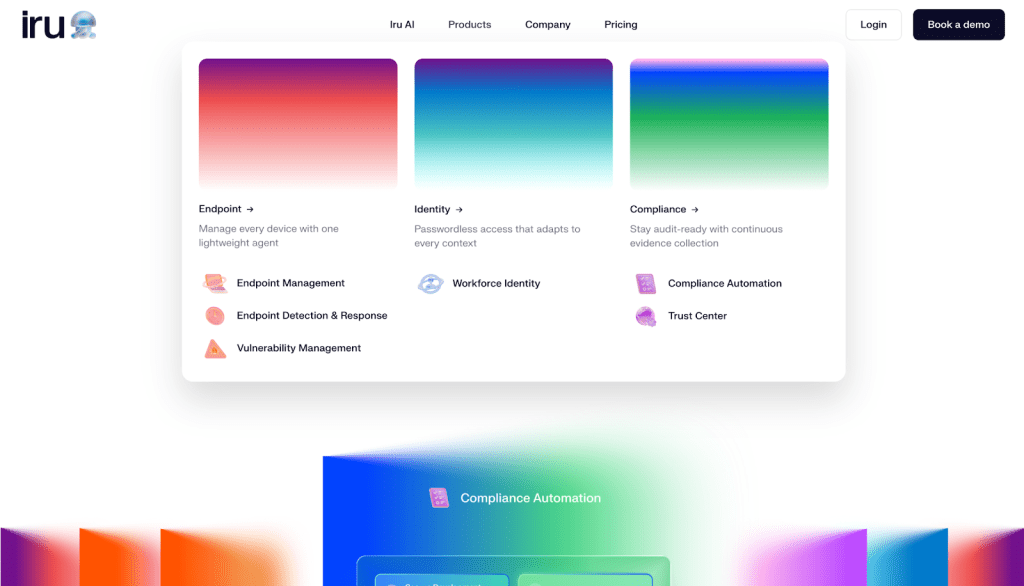Open the Iru AI menu item

(402, 25)
